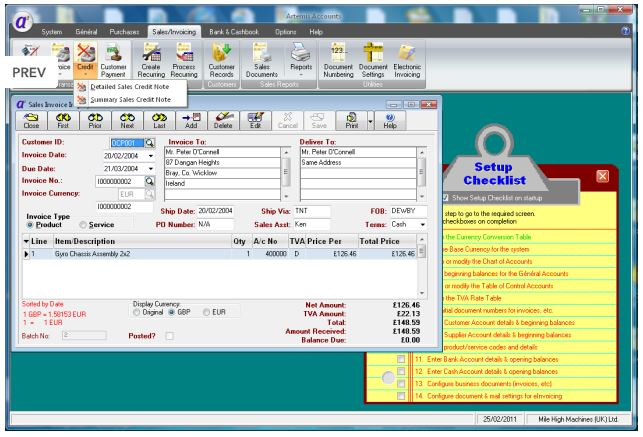Click the Sales Asst field
This screenshot has width=643, height=437.
click(x=312, y=225)
